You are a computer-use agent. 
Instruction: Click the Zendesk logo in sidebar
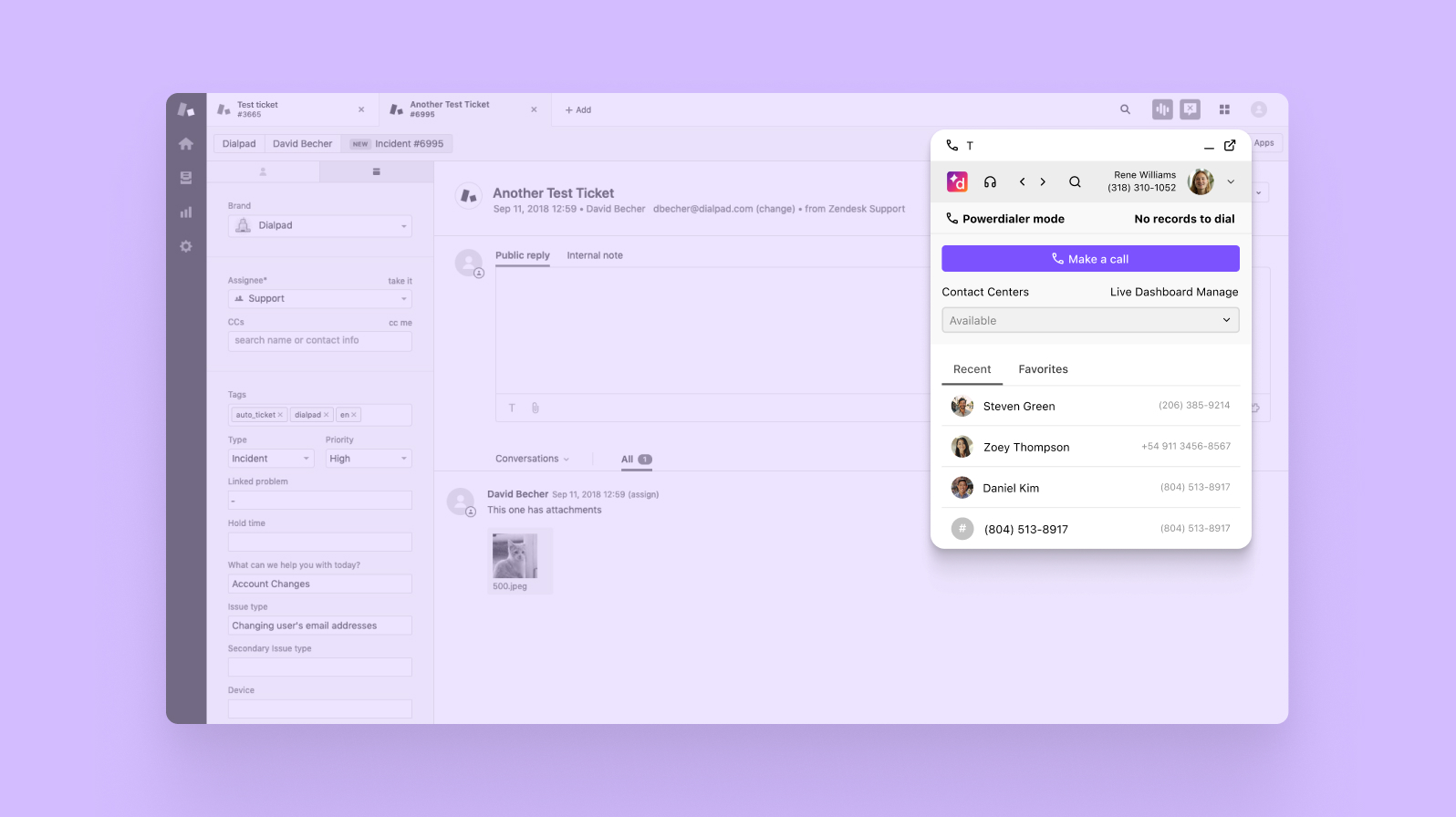[186, 109]
